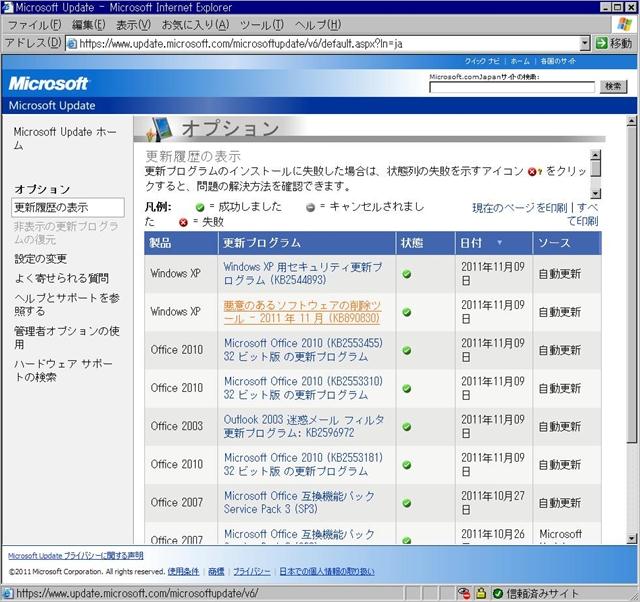This screenshot has height=602, width=640.
Task: Open the Microsoft Update privacy statement link
Action: point(76,555)
